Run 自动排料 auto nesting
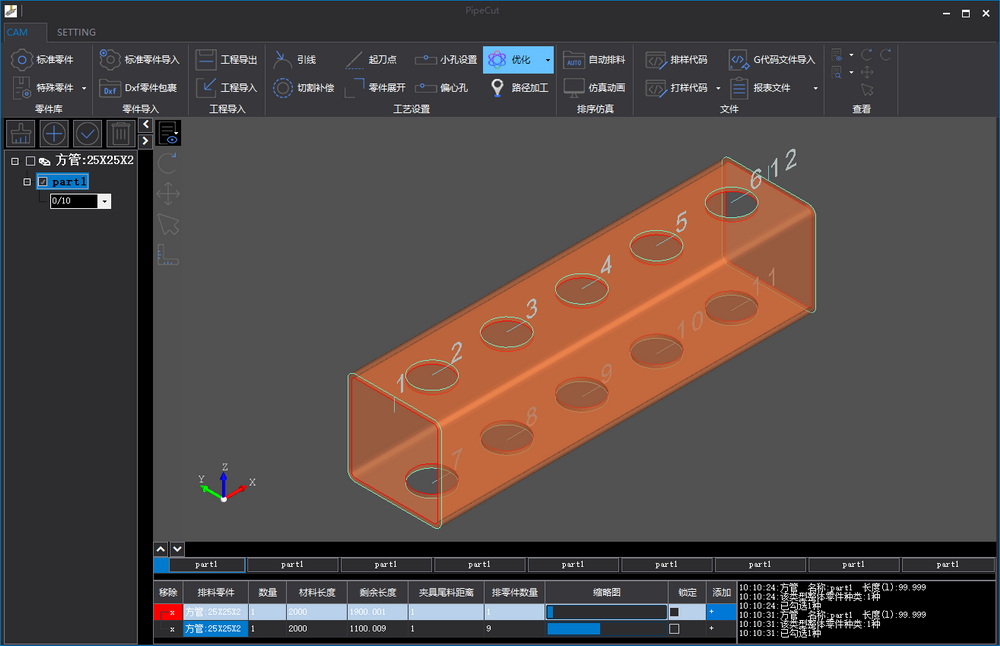 click(574, 60)
